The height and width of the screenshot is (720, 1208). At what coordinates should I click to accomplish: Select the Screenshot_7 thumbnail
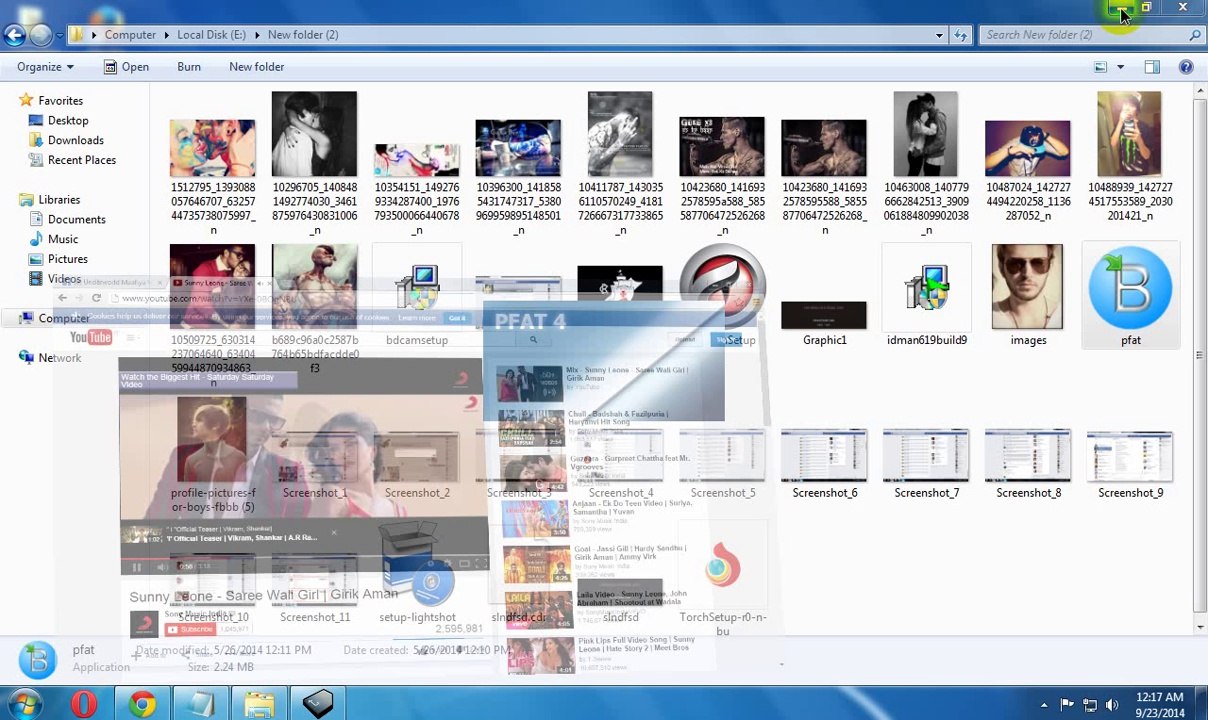tap(926, 465)
